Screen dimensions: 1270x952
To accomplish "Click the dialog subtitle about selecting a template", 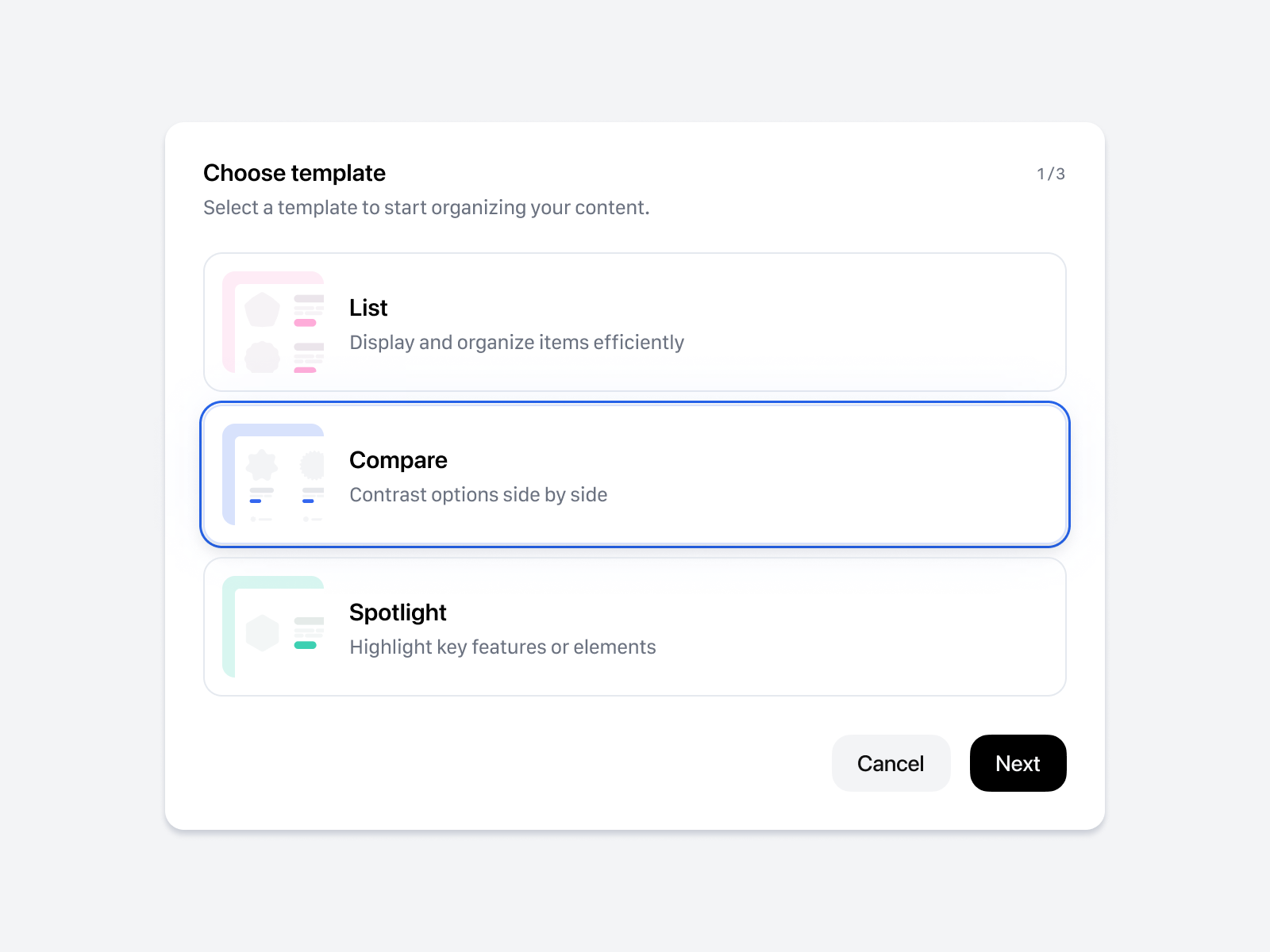I will [426, 207].
